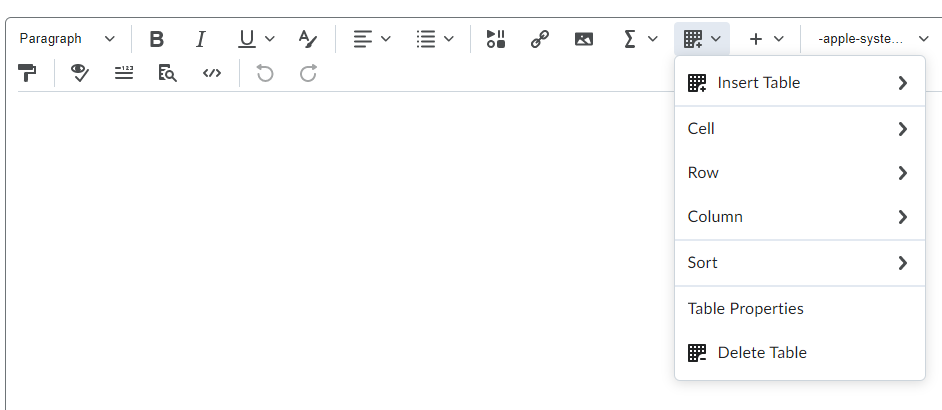Image resolution: width=942 pixels, height=410 pixels.
Task: Insert a quicklink with chain icon
Action: (540, 39)
